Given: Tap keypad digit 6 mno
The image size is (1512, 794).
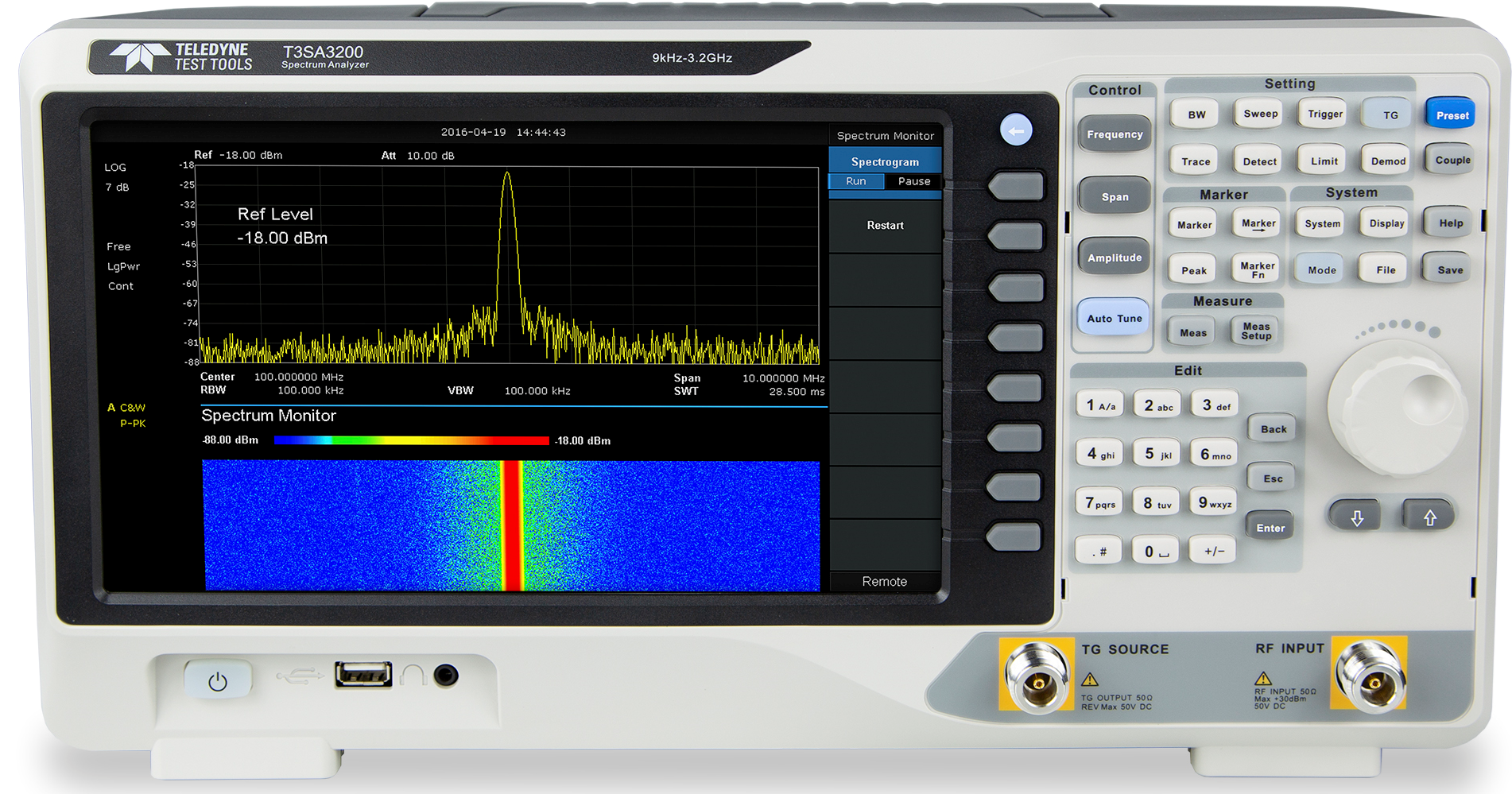Looking at the screenshot, I should (x=1215, y=454).
